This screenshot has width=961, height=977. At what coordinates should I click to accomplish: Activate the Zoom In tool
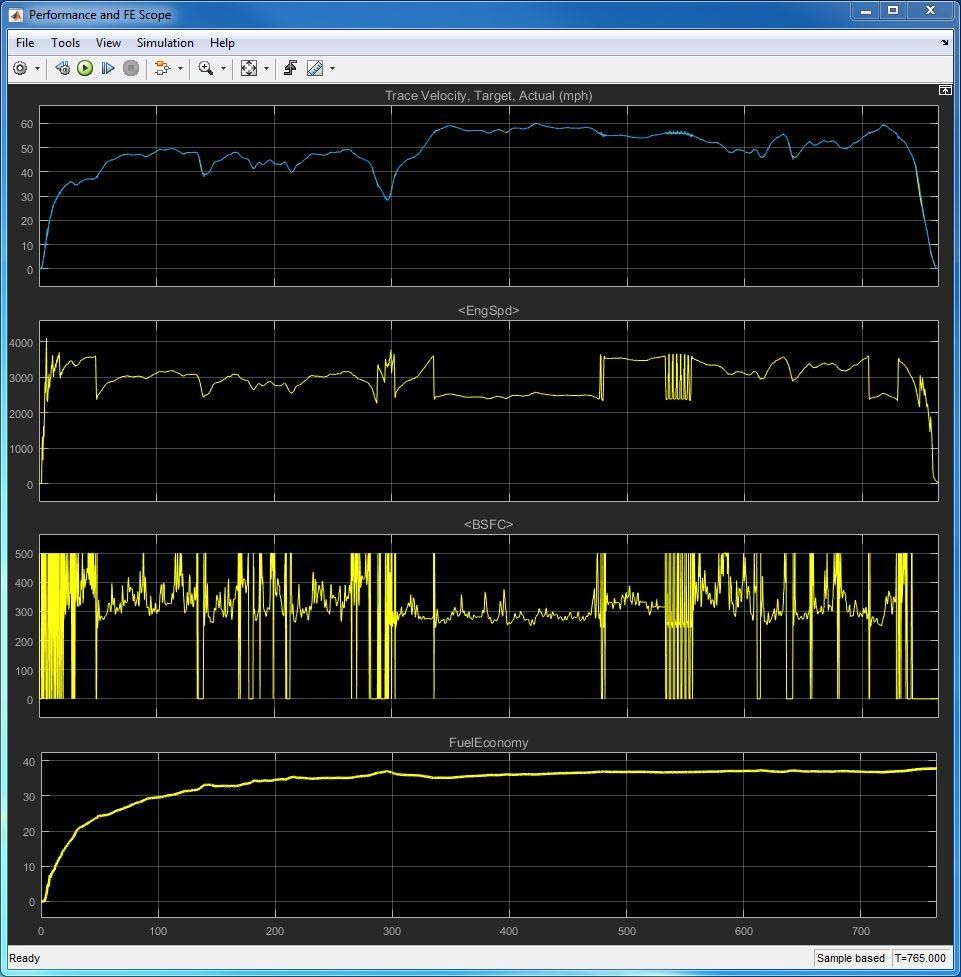(204, 68)
